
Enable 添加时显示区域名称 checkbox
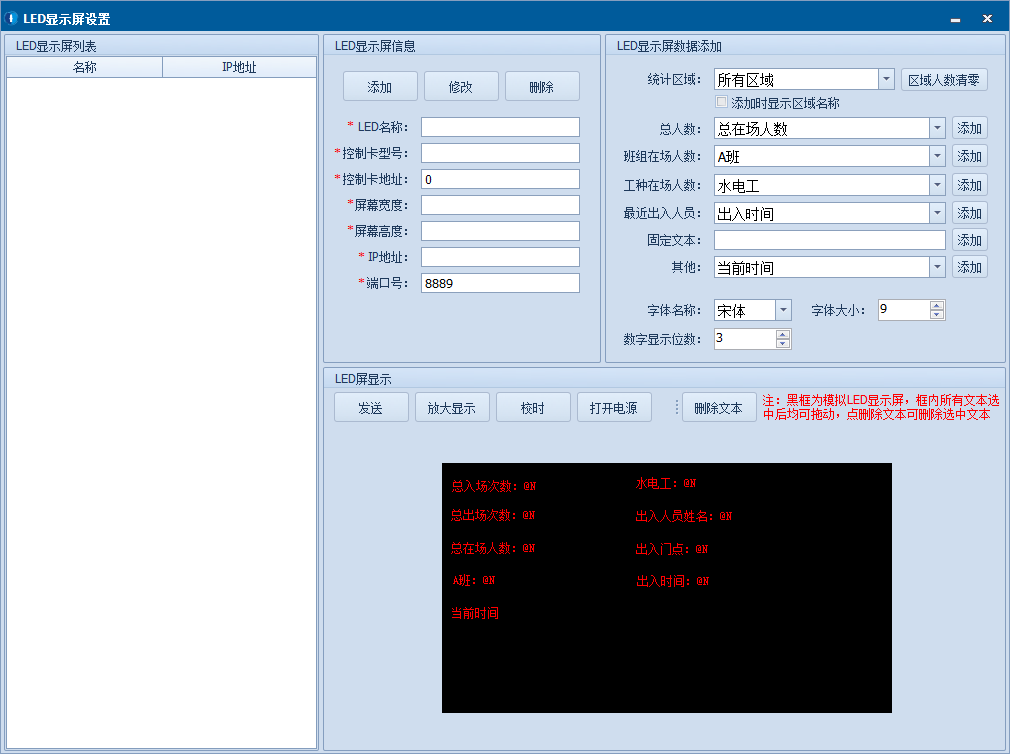coord(722,103)
